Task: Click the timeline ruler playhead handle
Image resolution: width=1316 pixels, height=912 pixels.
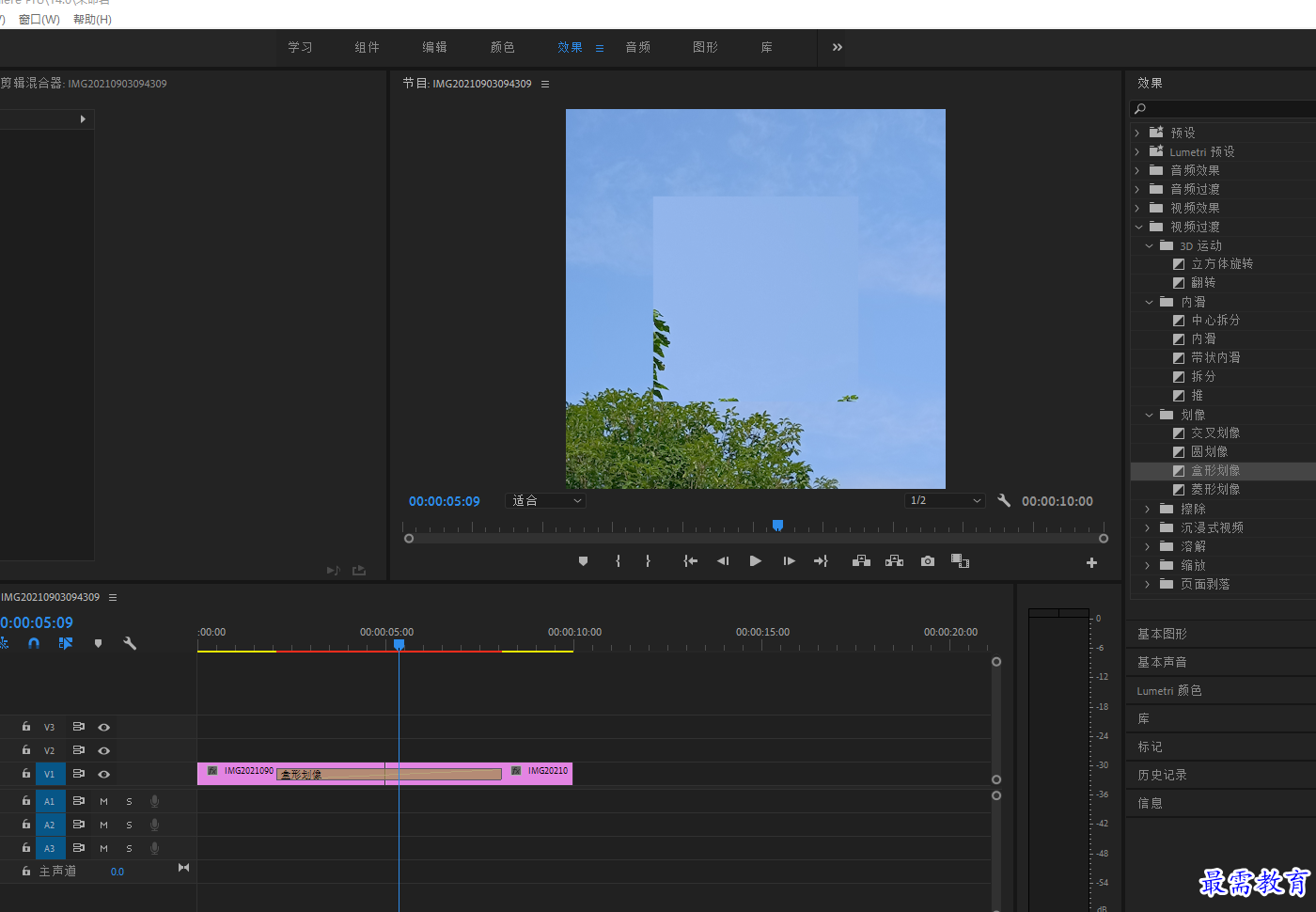Action: coord(399,645)
